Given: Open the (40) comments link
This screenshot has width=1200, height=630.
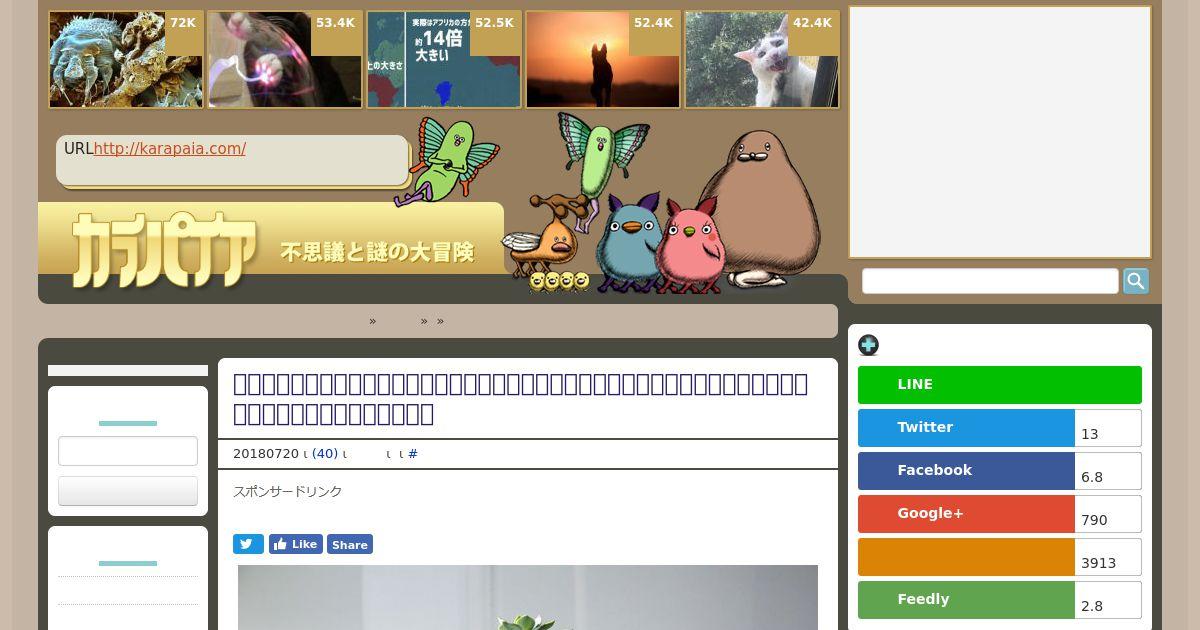Looking at the screenshot, I should point(325,454).
